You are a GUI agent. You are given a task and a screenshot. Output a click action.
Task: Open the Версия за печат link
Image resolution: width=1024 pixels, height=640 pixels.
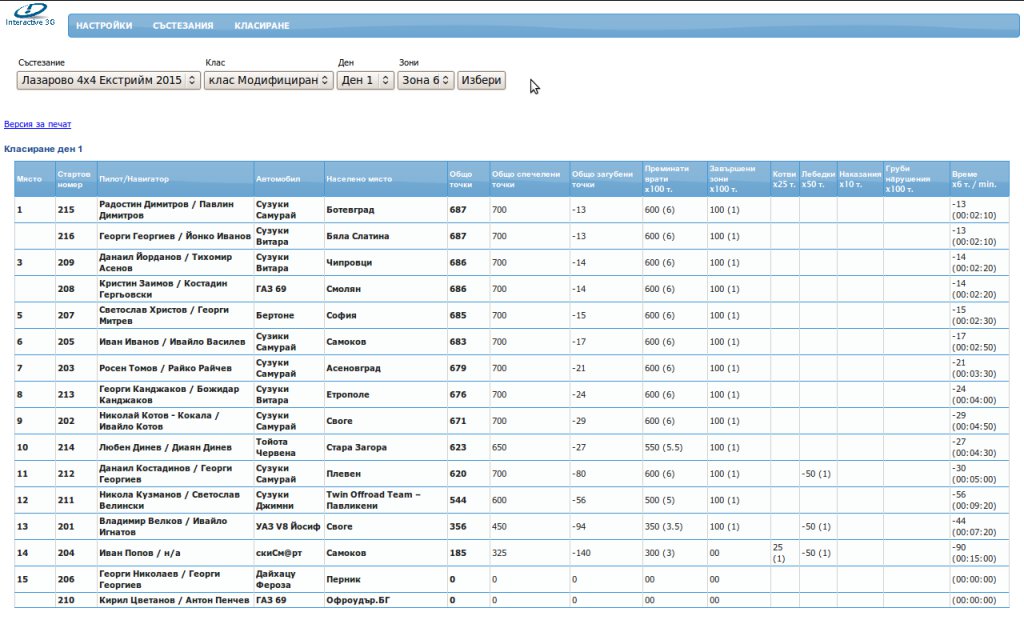38,124
